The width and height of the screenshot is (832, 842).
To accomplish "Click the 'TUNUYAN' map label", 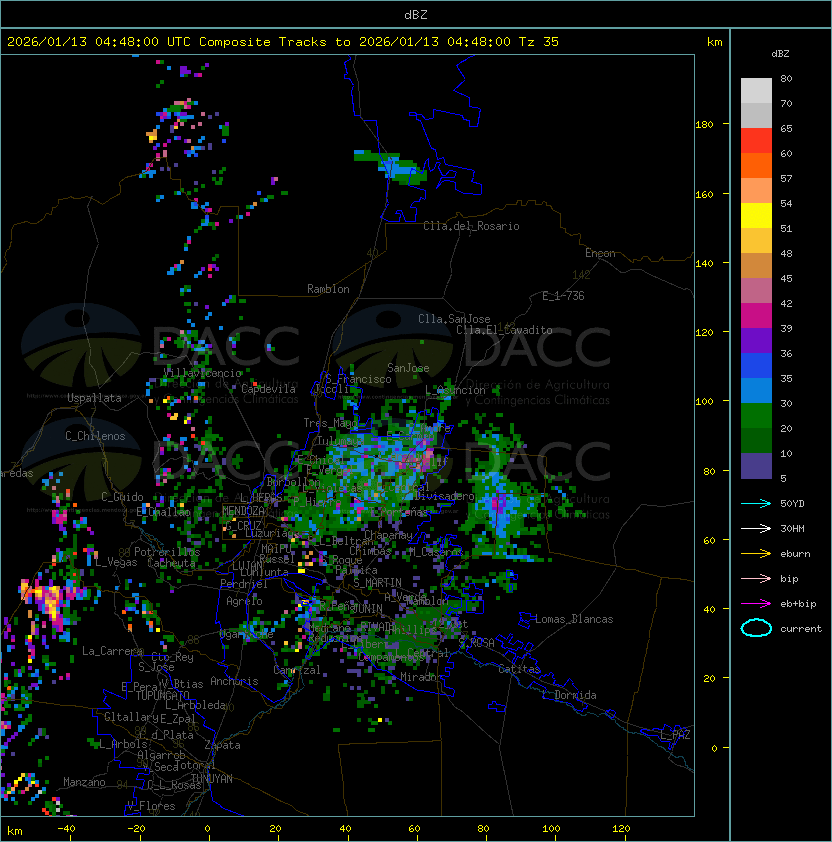I will [212, 779].
